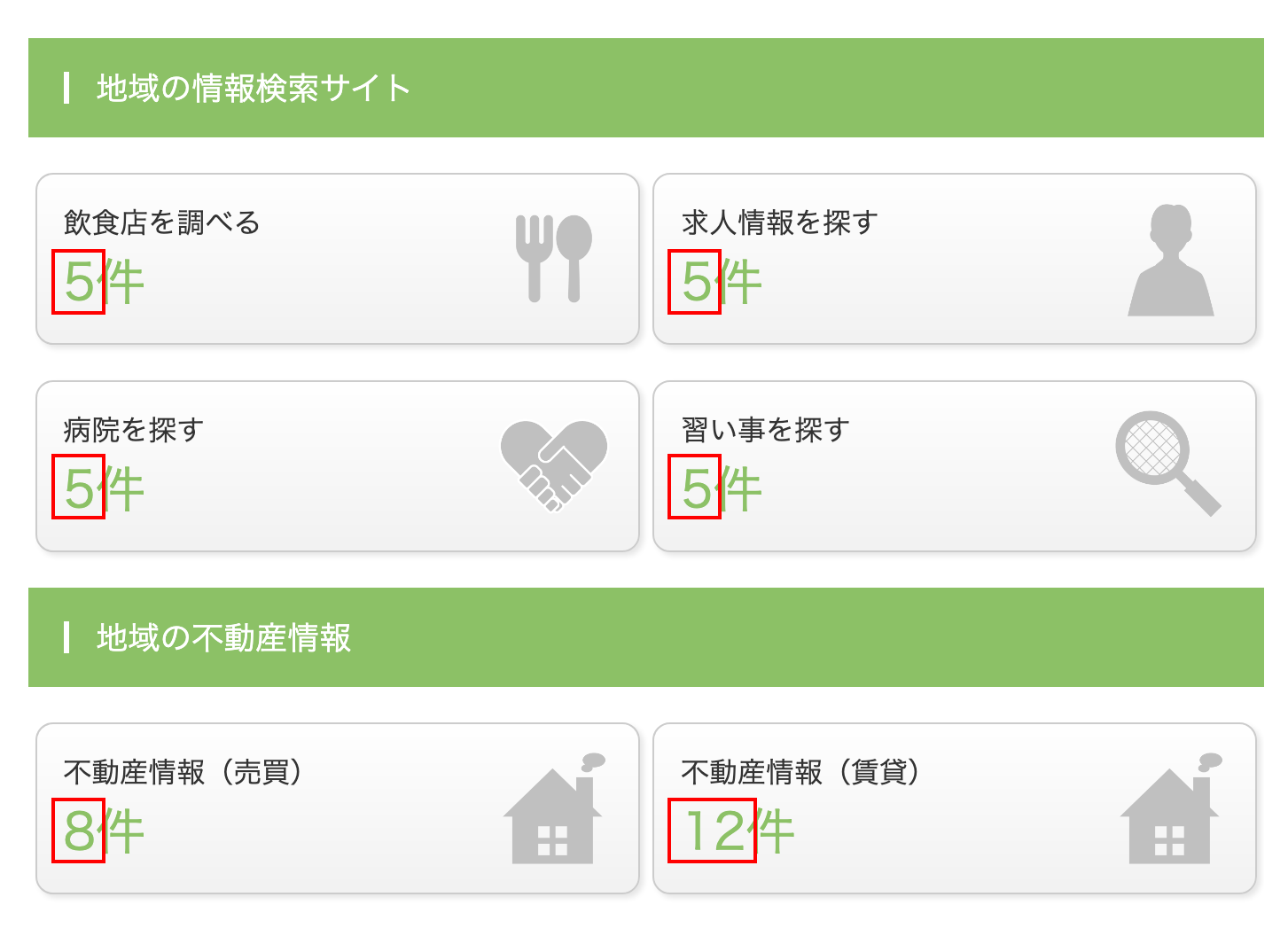Click the 5件 count under 飲食店を調べる

pos(104,282)
